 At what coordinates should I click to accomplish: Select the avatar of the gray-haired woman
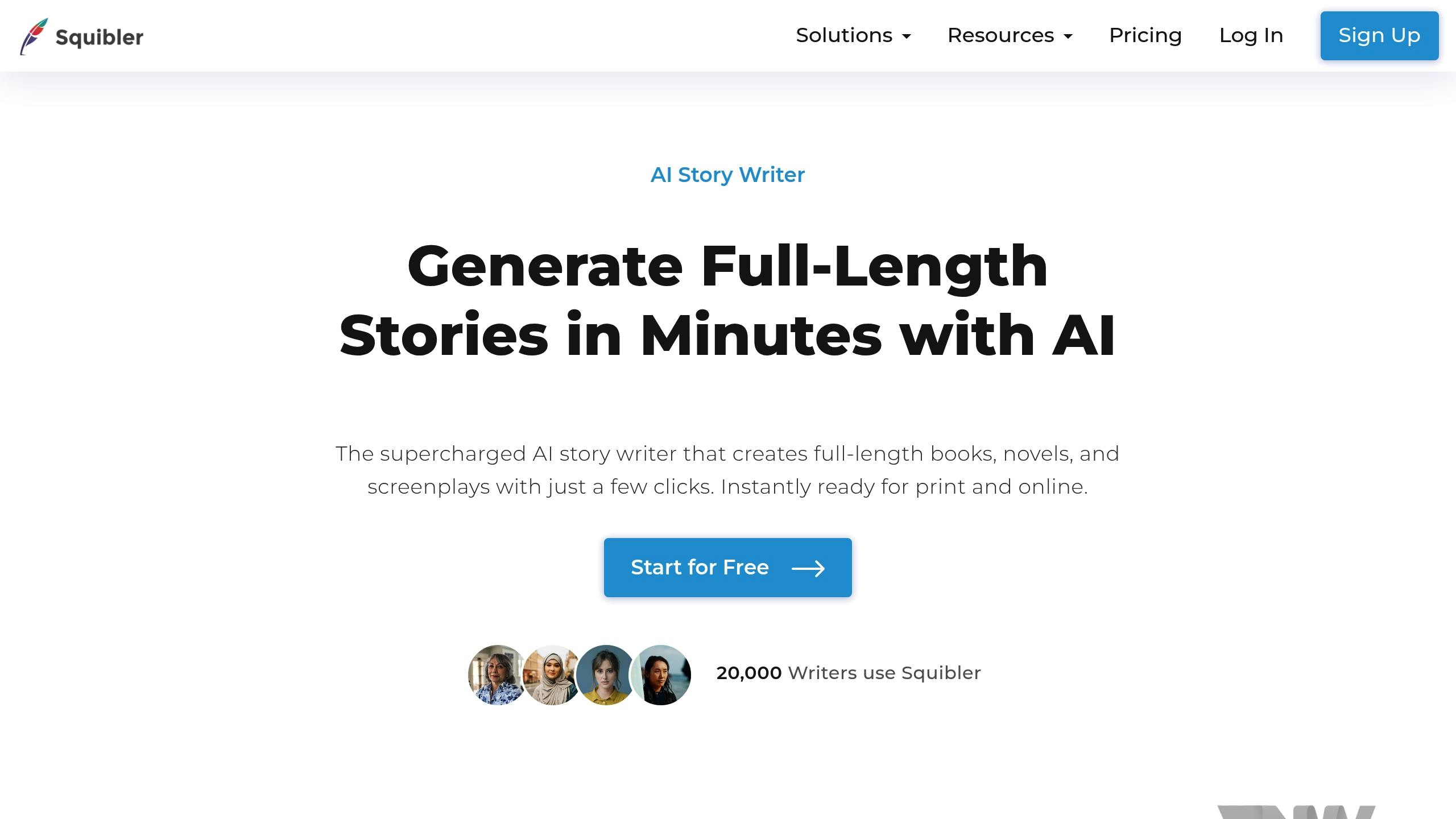click(x=498, y=675)
